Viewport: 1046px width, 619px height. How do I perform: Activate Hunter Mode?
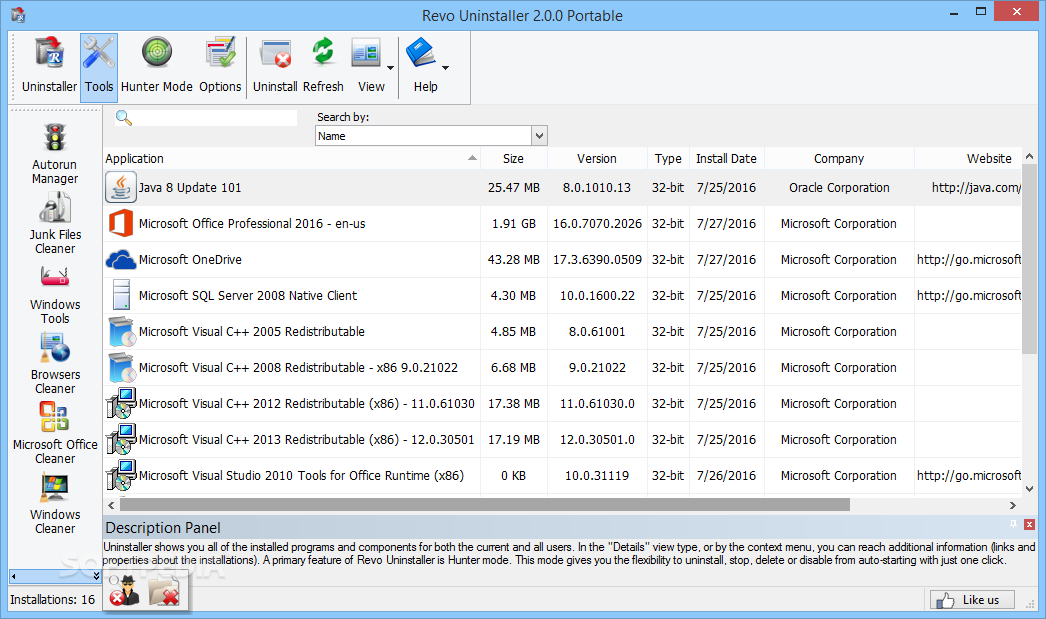point(157,66)
